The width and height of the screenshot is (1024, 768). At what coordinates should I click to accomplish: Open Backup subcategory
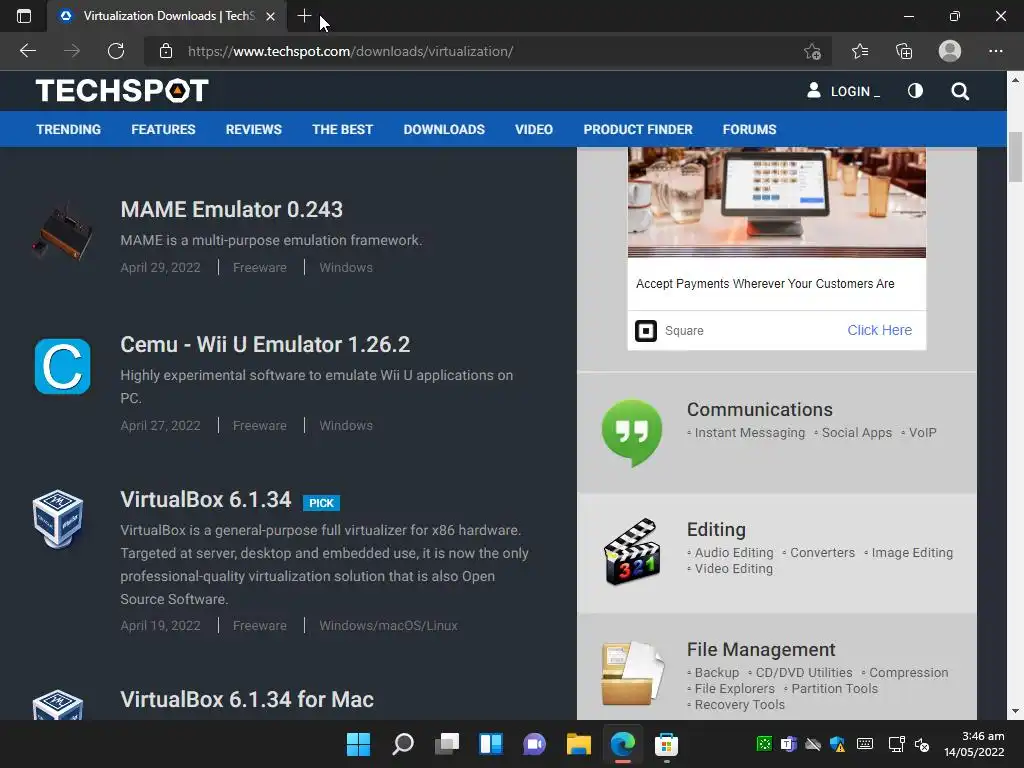coord(716,673)
